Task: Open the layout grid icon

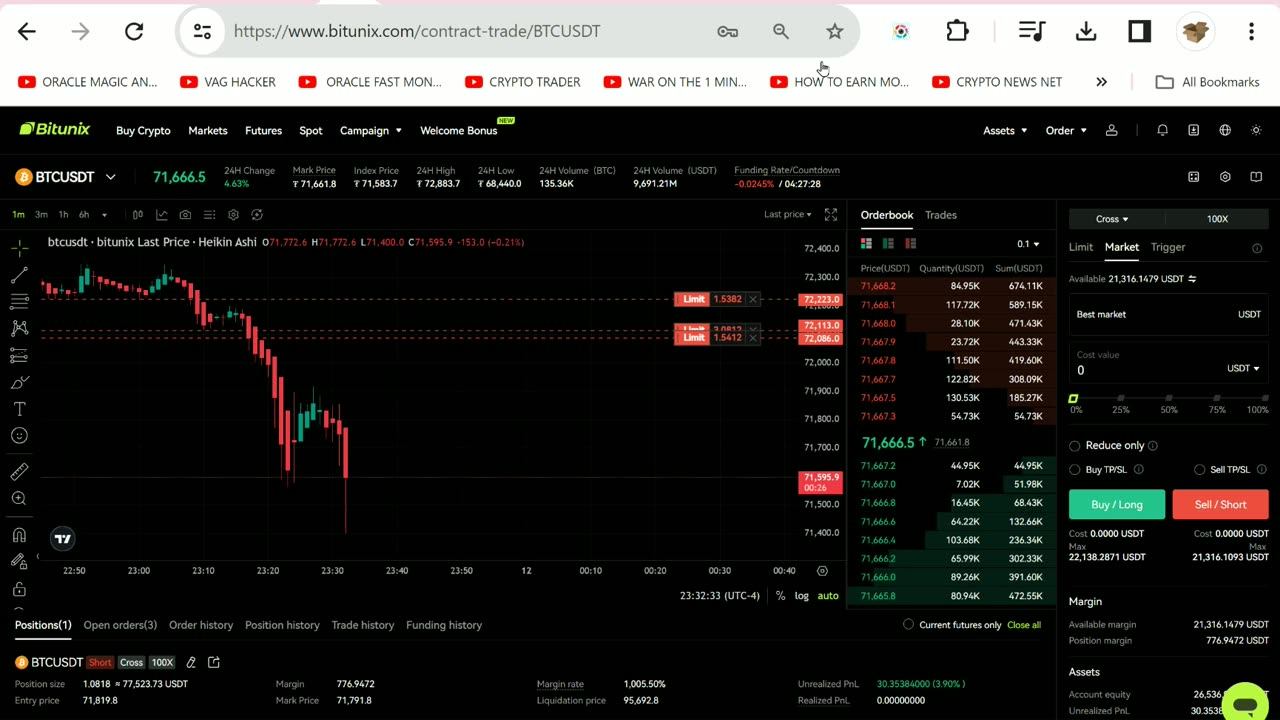Action: pos(1193,177)
